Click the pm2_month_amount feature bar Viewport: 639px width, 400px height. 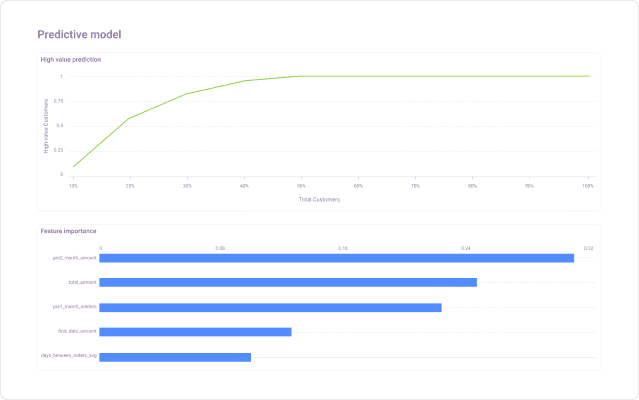pyautogui.click(x=336, y=258)
